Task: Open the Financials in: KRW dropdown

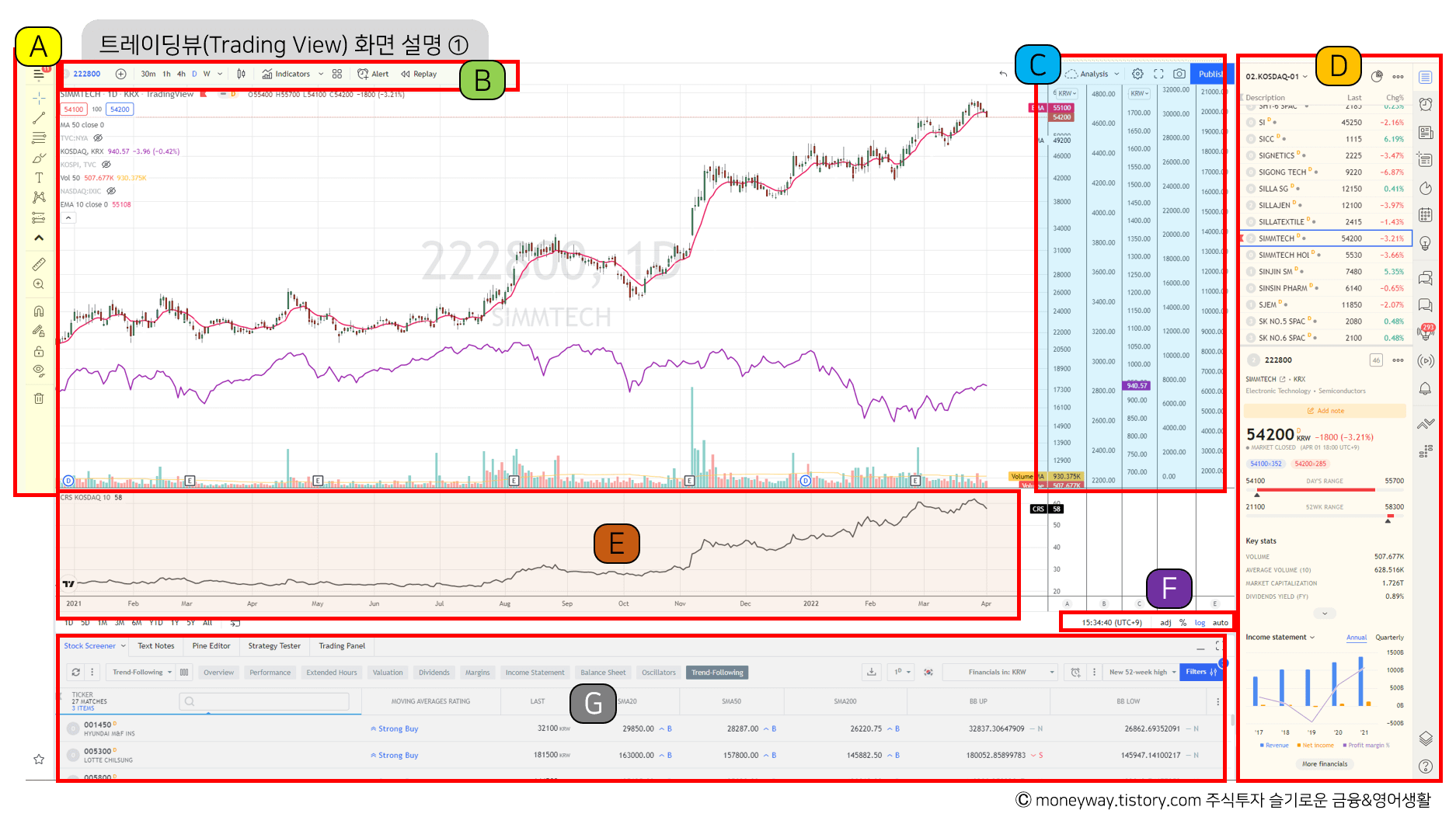Action: pos(1001,672)
